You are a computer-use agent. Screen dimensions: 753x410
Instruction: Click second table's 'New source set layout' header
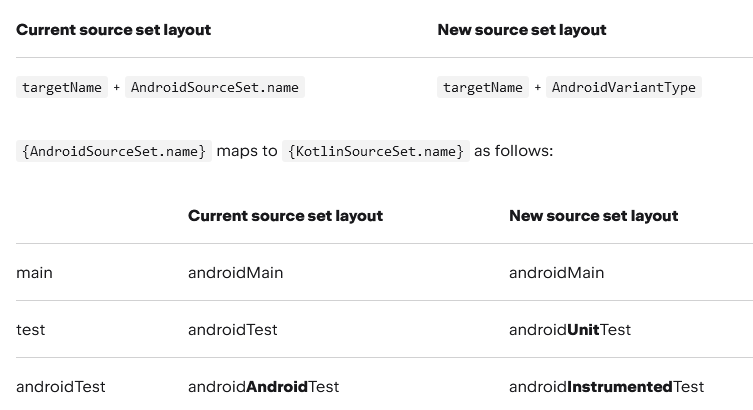(x=594, y=216)
